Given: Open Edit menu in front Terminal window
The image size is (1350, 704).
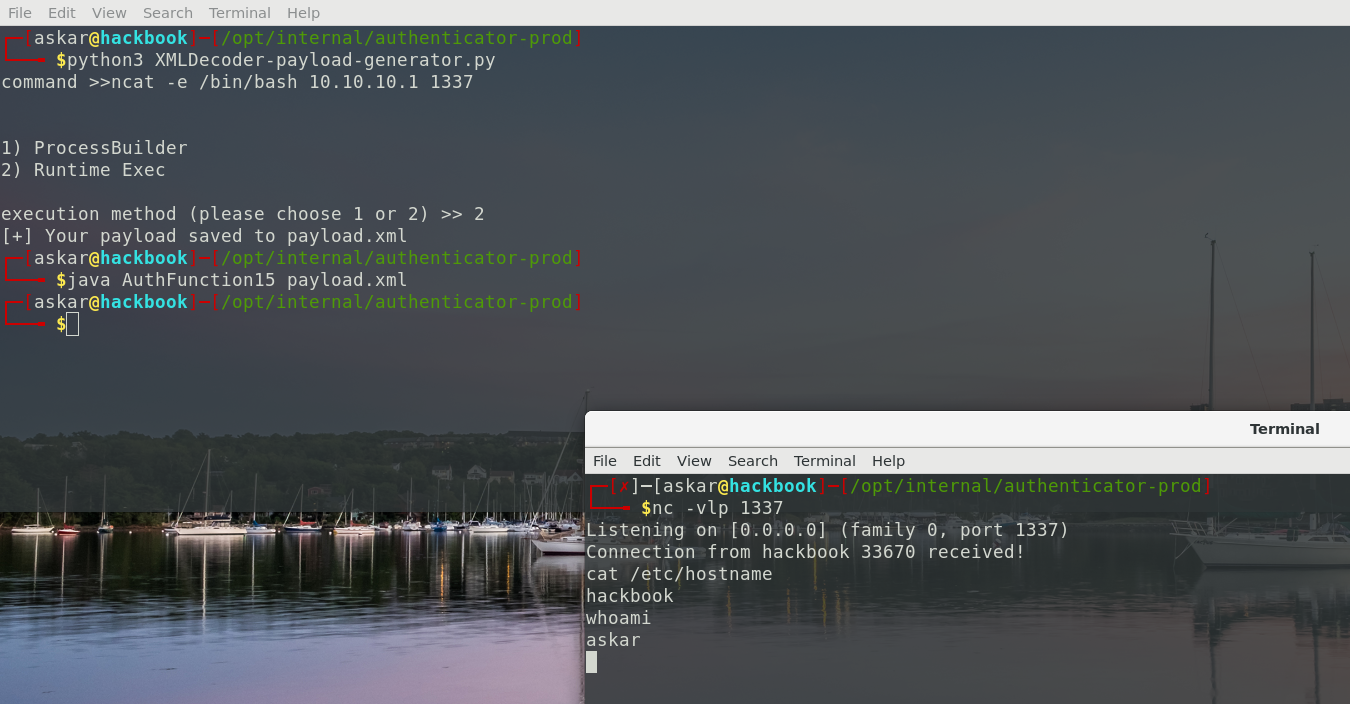Looking at the screenshot, I should click(x=647, y=461).
